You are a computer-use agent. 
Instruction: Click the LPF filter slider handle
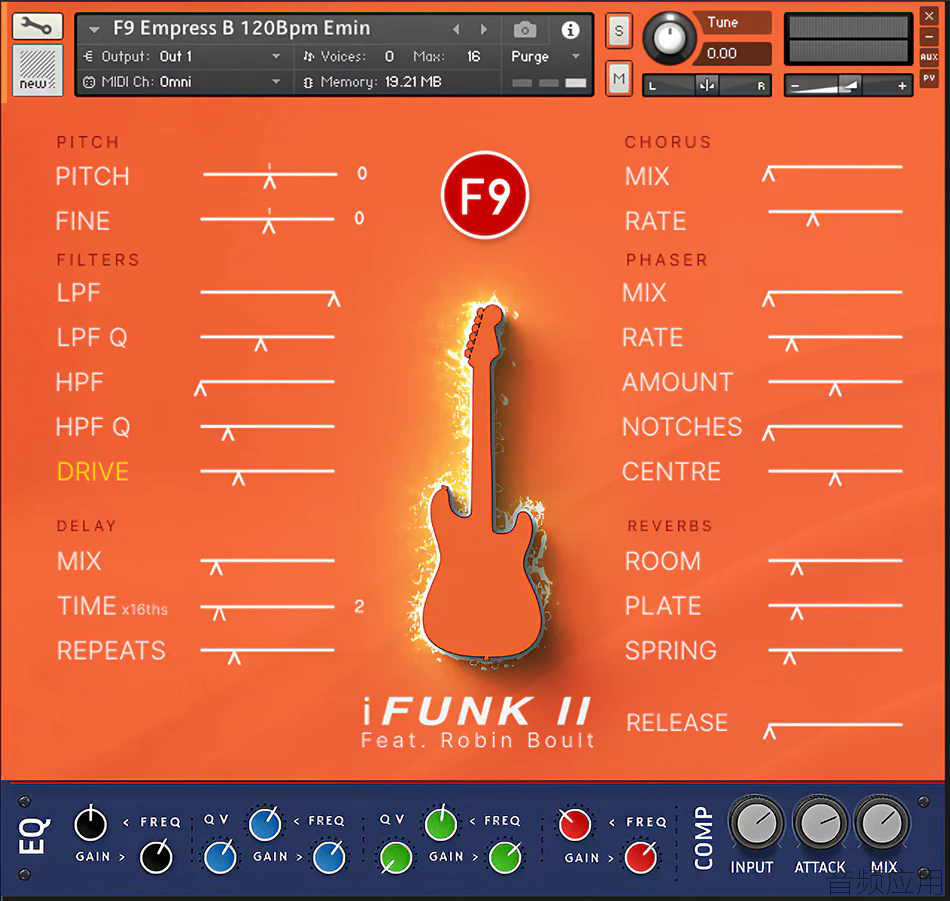coord(334,299)
